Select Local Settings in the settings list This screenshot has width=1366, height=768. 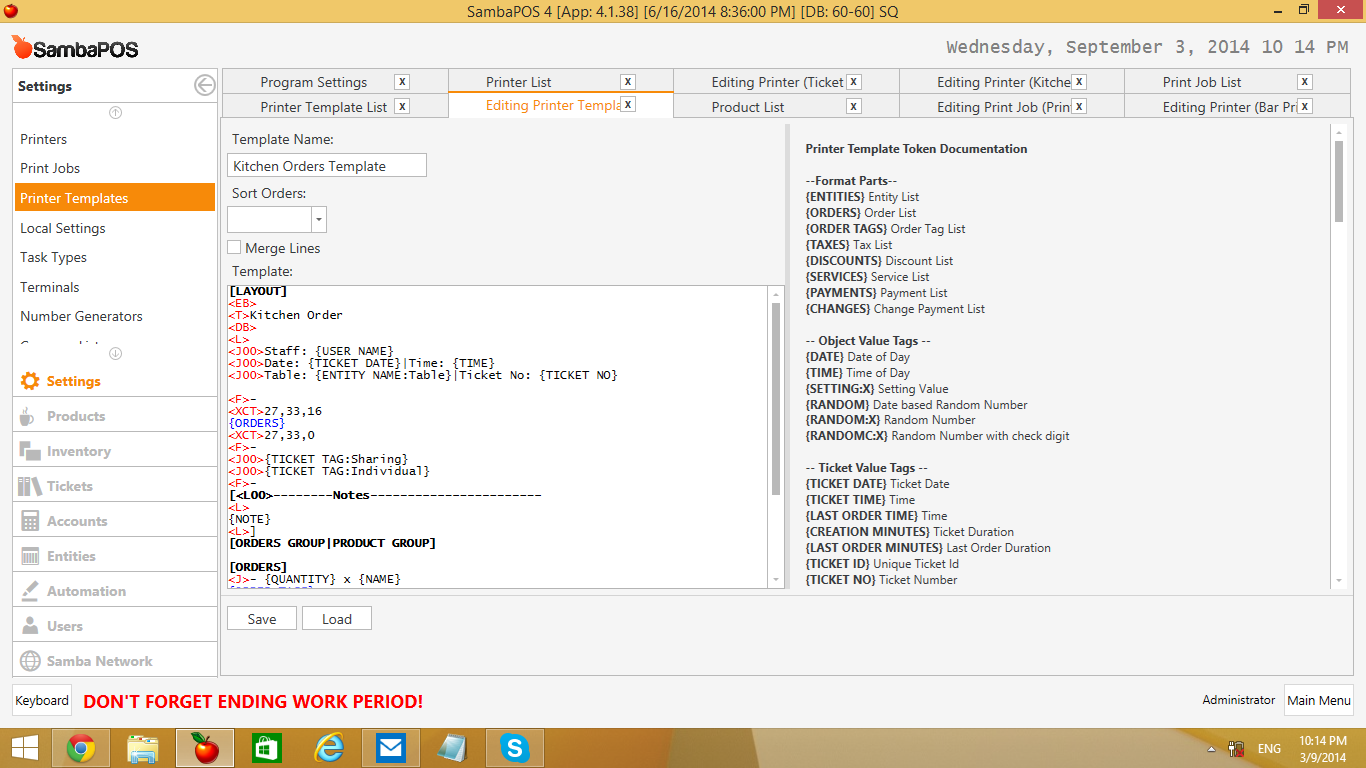pos(114,228)
